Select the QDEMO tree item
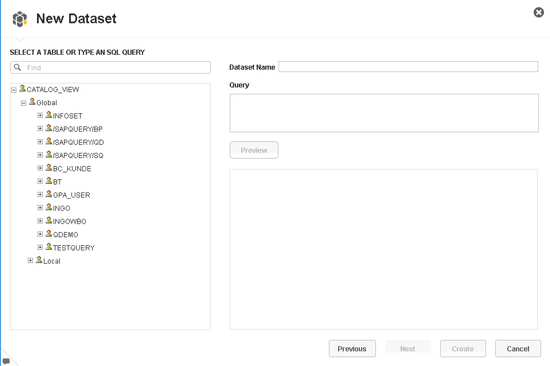The height and width of the screenshot is (366, 550). [65, 234]
